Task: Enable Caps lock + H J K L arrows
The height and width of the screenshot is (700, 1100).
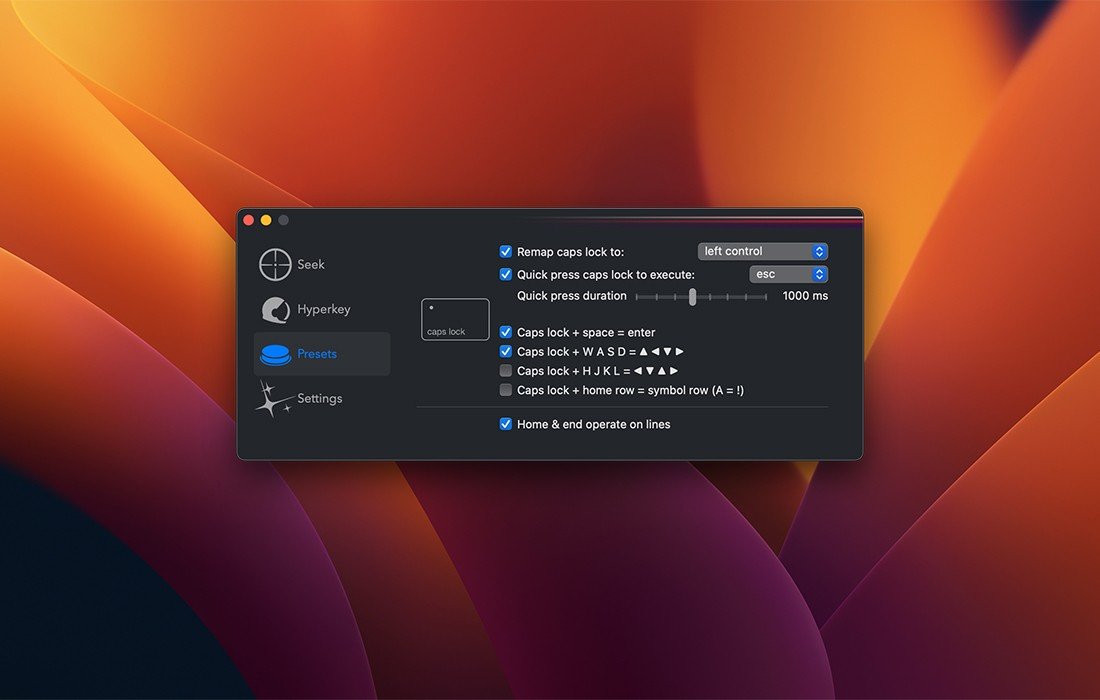Action: [506, 371]
